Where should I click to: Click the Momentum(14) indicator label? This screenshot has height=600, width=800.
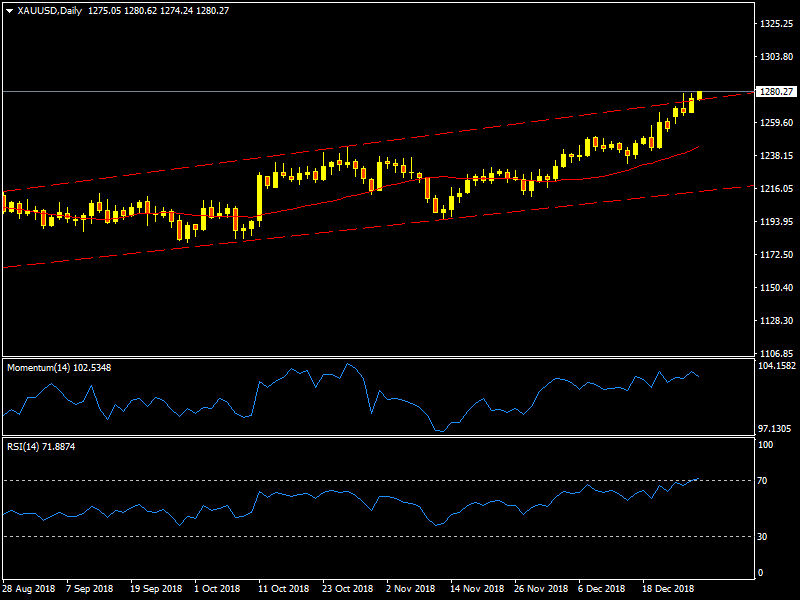pos(59,367)
